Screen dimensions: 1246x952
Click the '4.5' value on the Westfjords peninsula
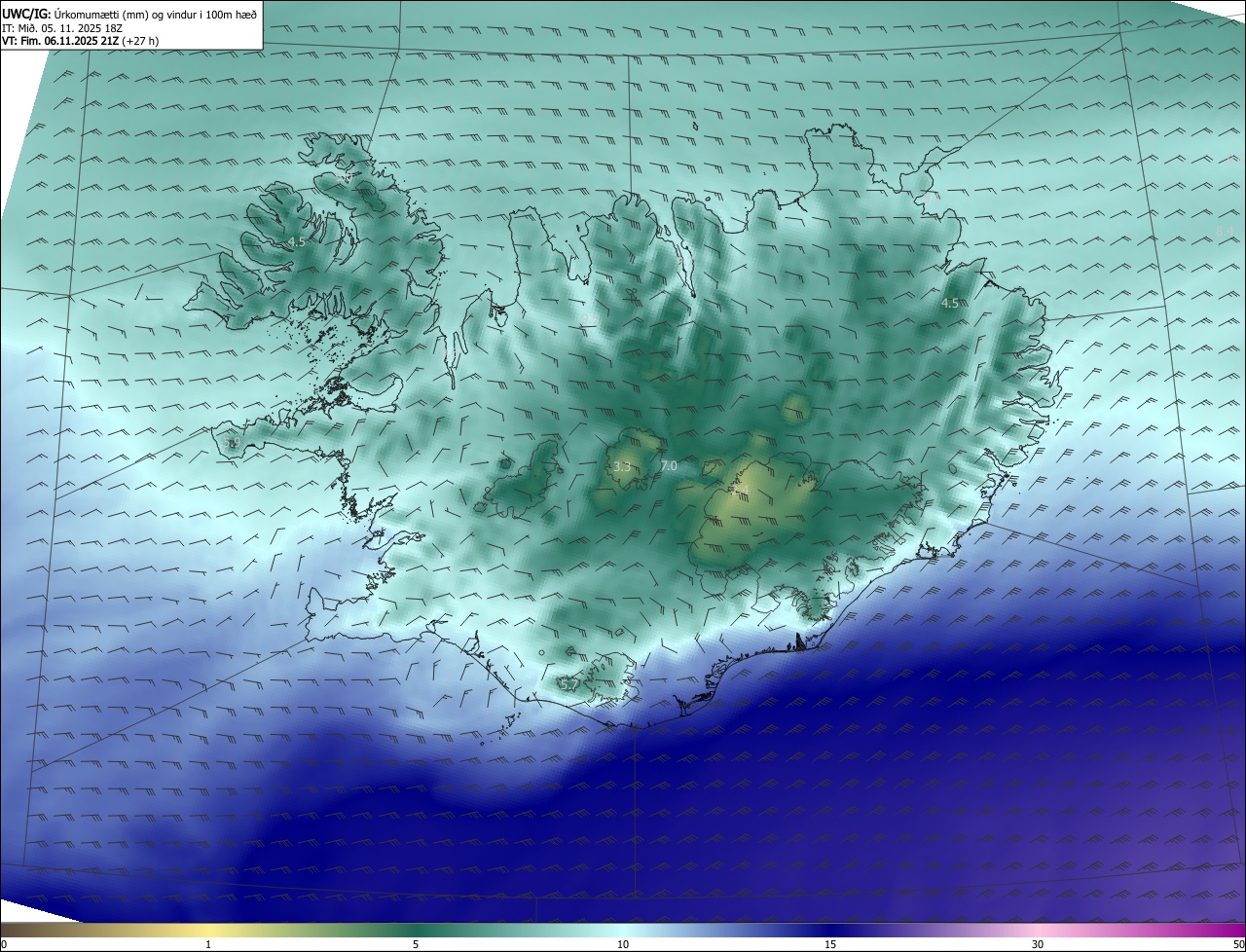pyautogui.click(x=297, y=241)
